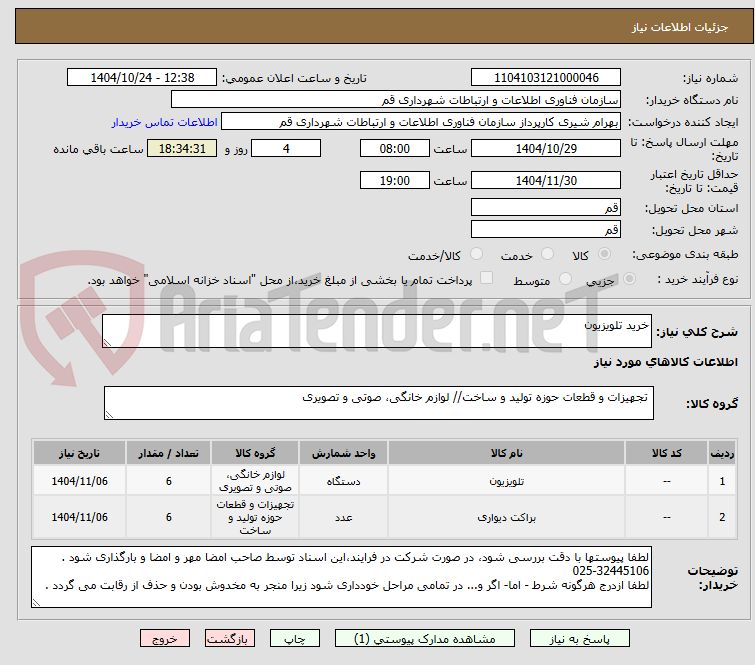Toggle اسناد خزانه اسلامی payment checkbox
This screenshot has width=755, height=665.
coord(486,278)
